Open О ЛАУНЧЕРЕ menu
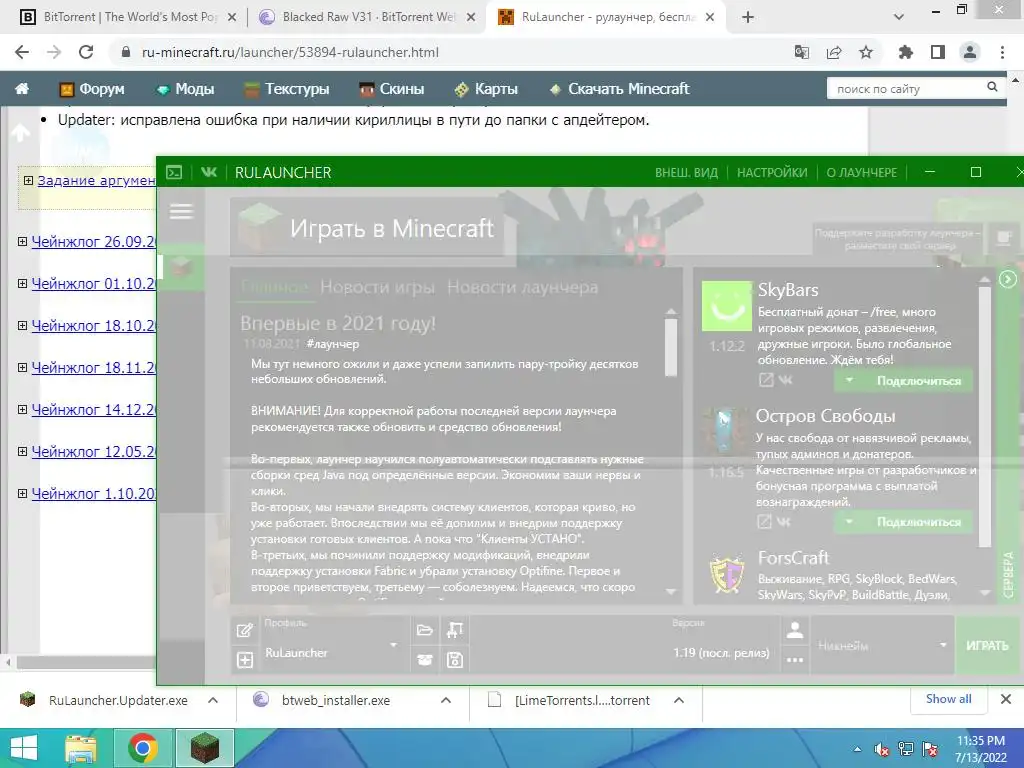This screenshot has width=1024, height=768. (861, 172)
